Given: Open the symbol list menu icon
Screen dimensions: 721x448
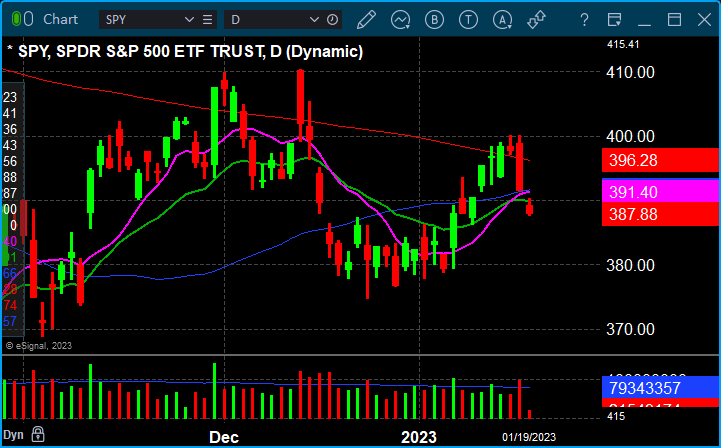Looking at the screenshot, I should pos(207,19).
